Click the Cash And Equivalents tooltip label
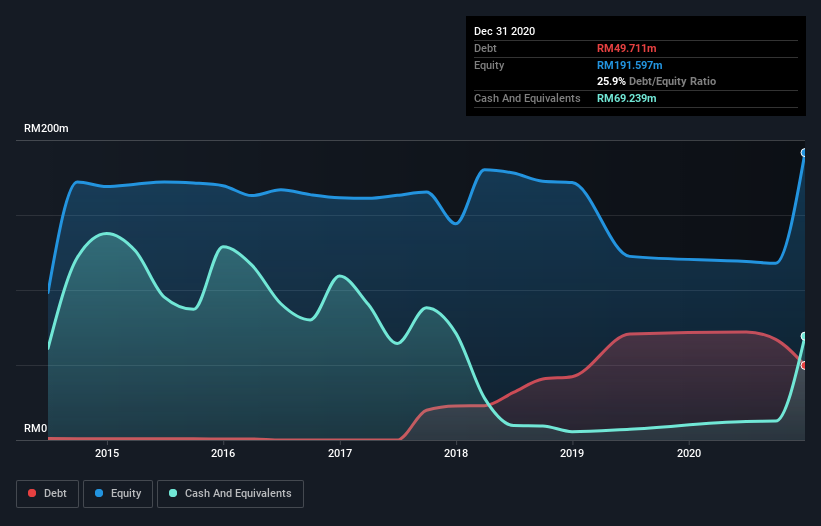Image resolution: width=821 pixels, height=526 pixels. (527, 98)
